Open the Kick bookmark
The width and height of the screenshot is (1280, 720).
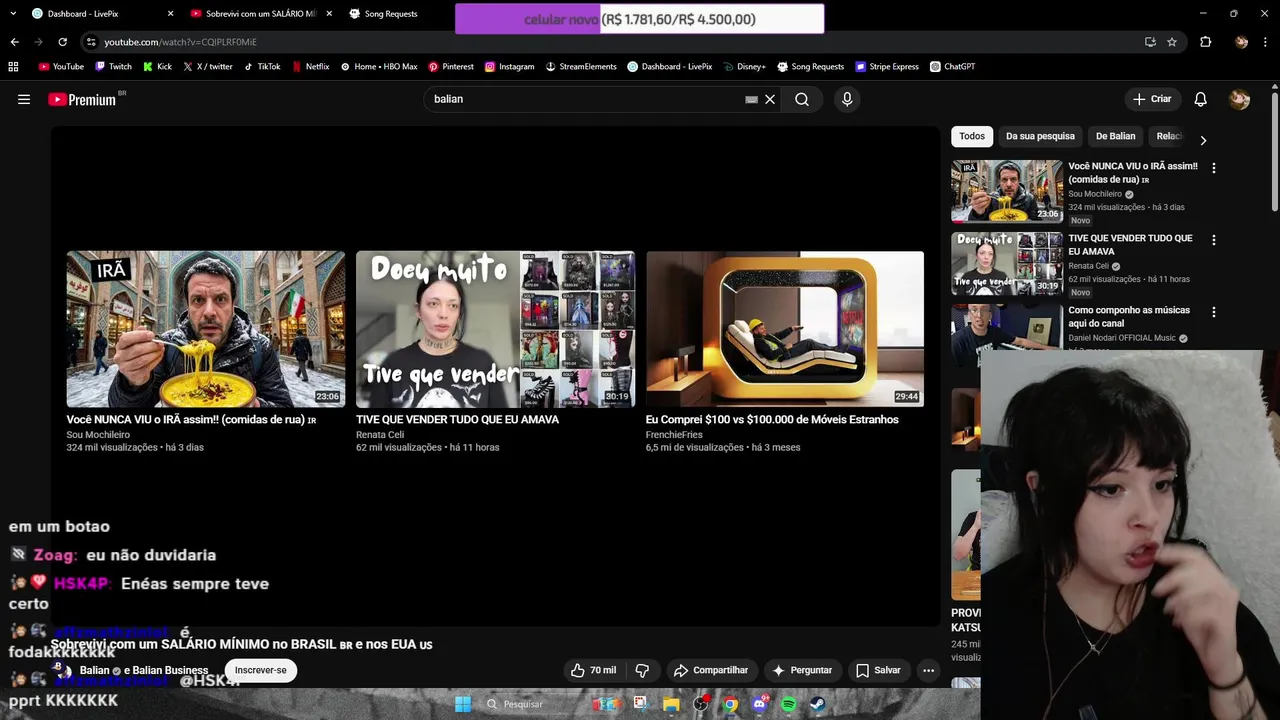tap(157, 67)
